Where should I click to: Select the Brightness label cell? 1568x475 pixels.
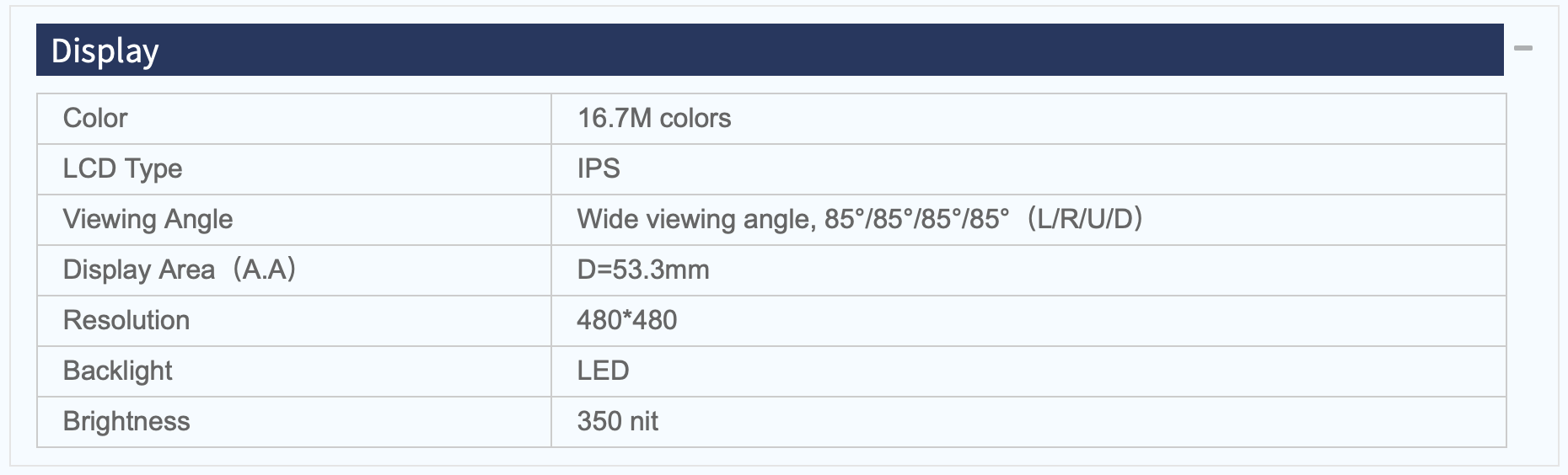tap(294, 422)
